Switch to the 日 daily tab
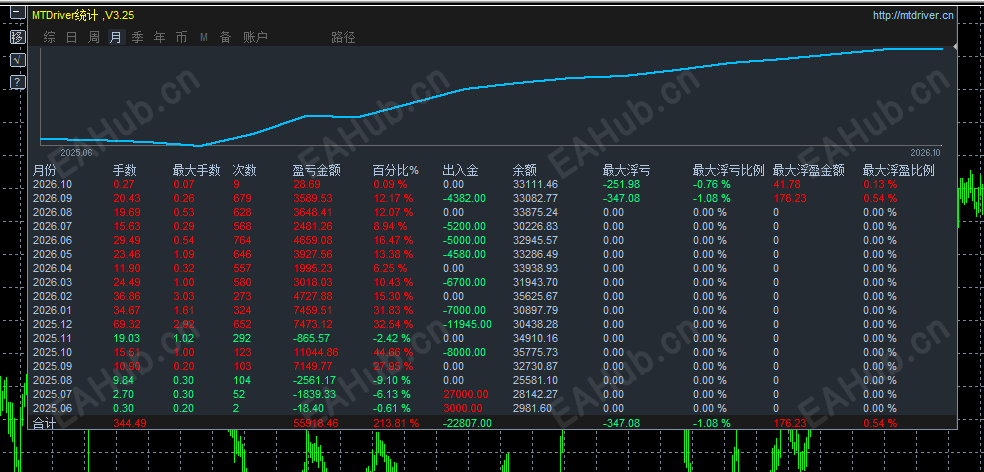This screenshot has height=472, width=984. point(72,38)
